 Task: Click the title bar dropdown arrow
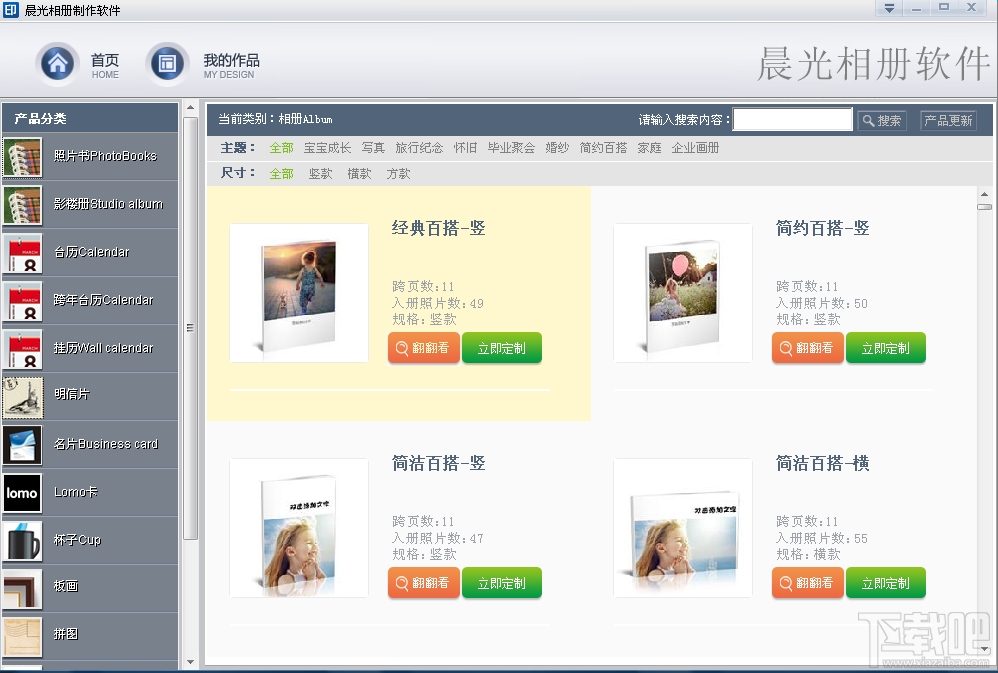coord(889,8)
